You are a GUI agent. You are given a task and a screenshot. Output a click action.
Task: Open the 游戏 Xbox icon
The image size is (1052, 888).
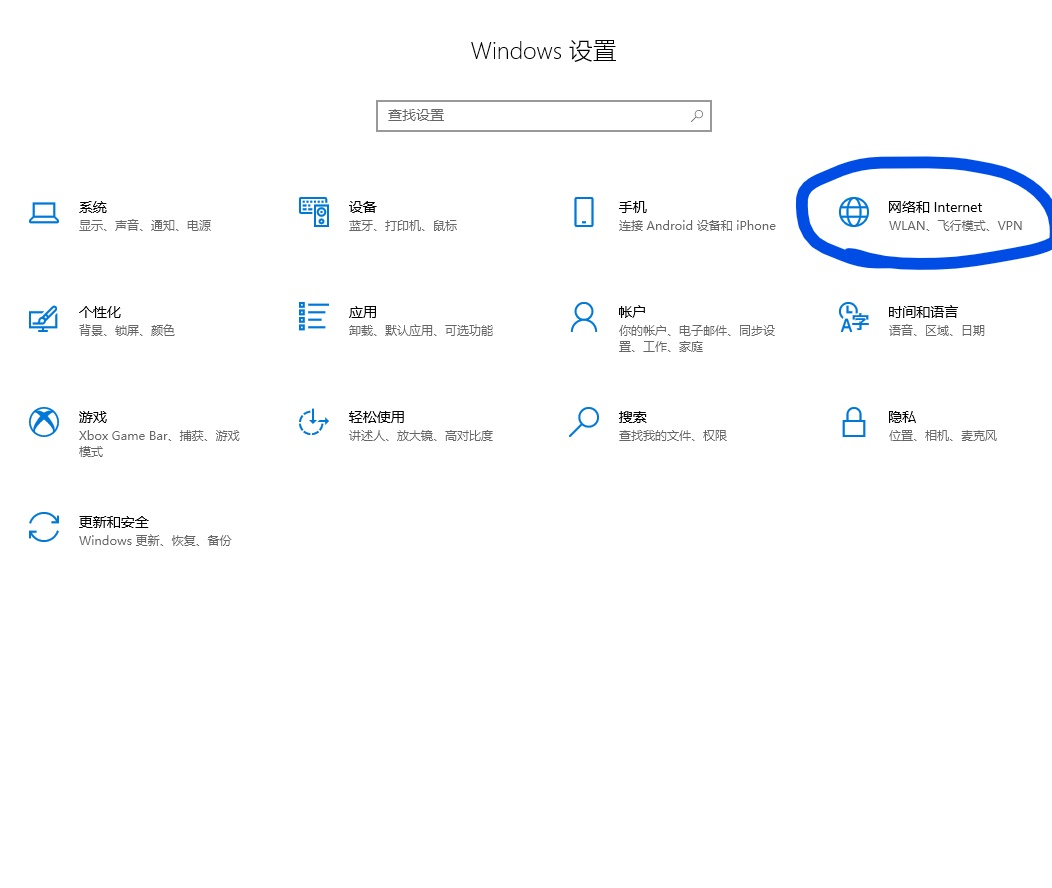click(x=44, y=422)
